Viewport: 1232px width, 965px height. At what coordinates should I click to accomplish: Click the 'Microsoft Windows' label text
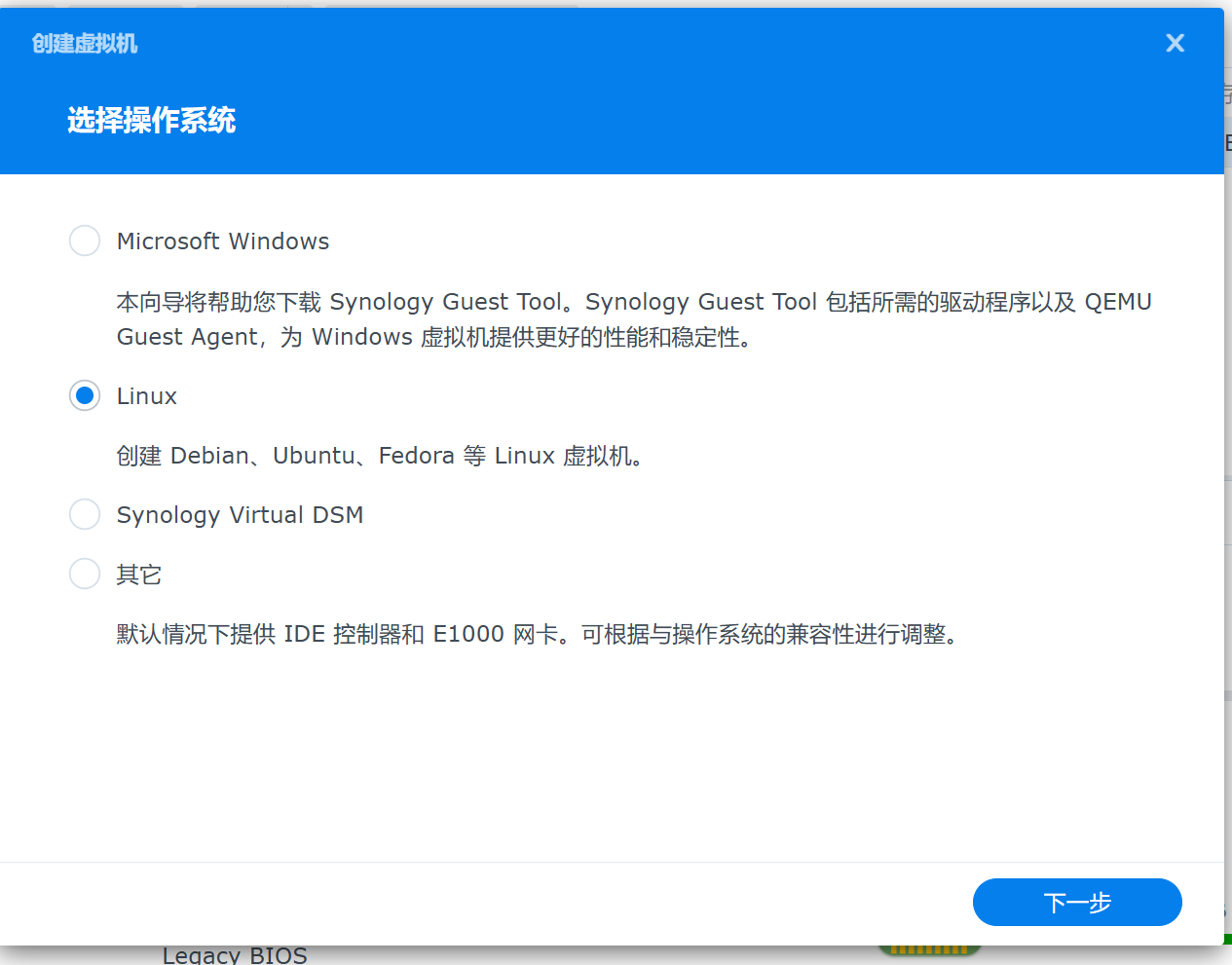click(x=223, y=241)
